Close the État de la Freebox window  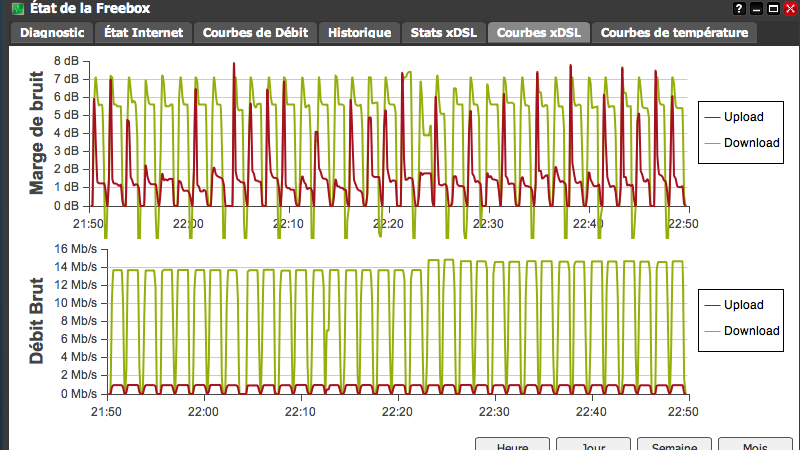pyautogui.click(x=791, y=8)
